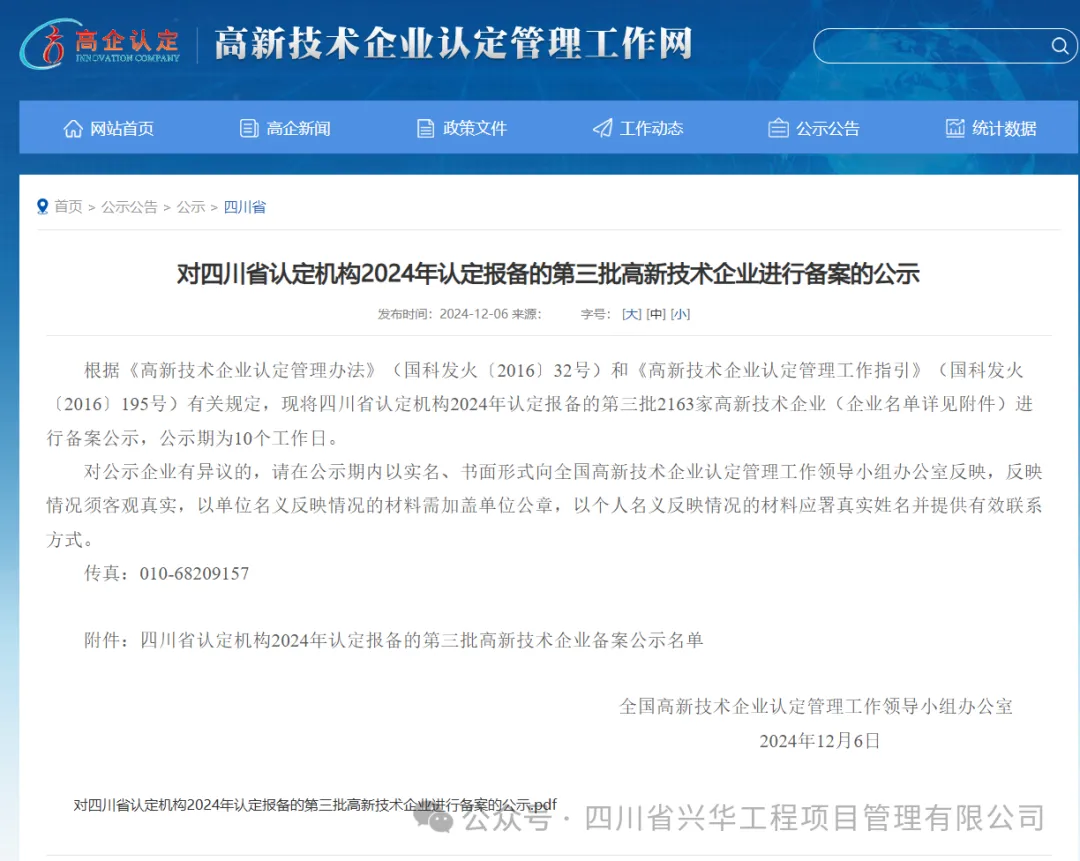Click the news icon beside 高企新闻
The image size is (1080, 861).
tap(249, 128)
